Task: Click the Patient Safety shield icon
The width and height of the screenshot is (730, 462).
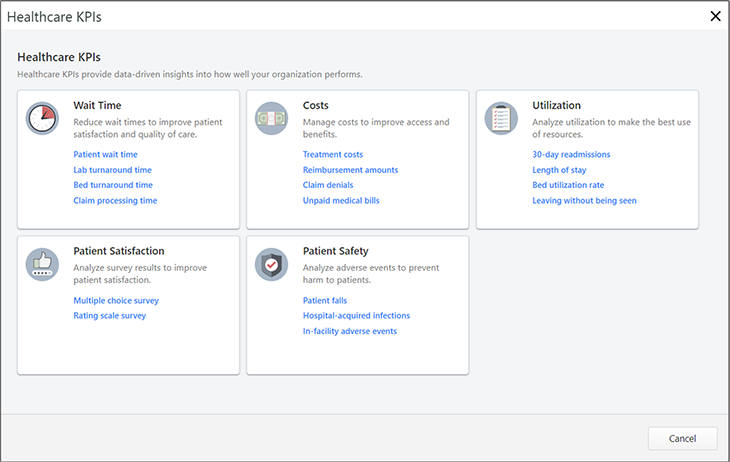Action: point(271,263)
